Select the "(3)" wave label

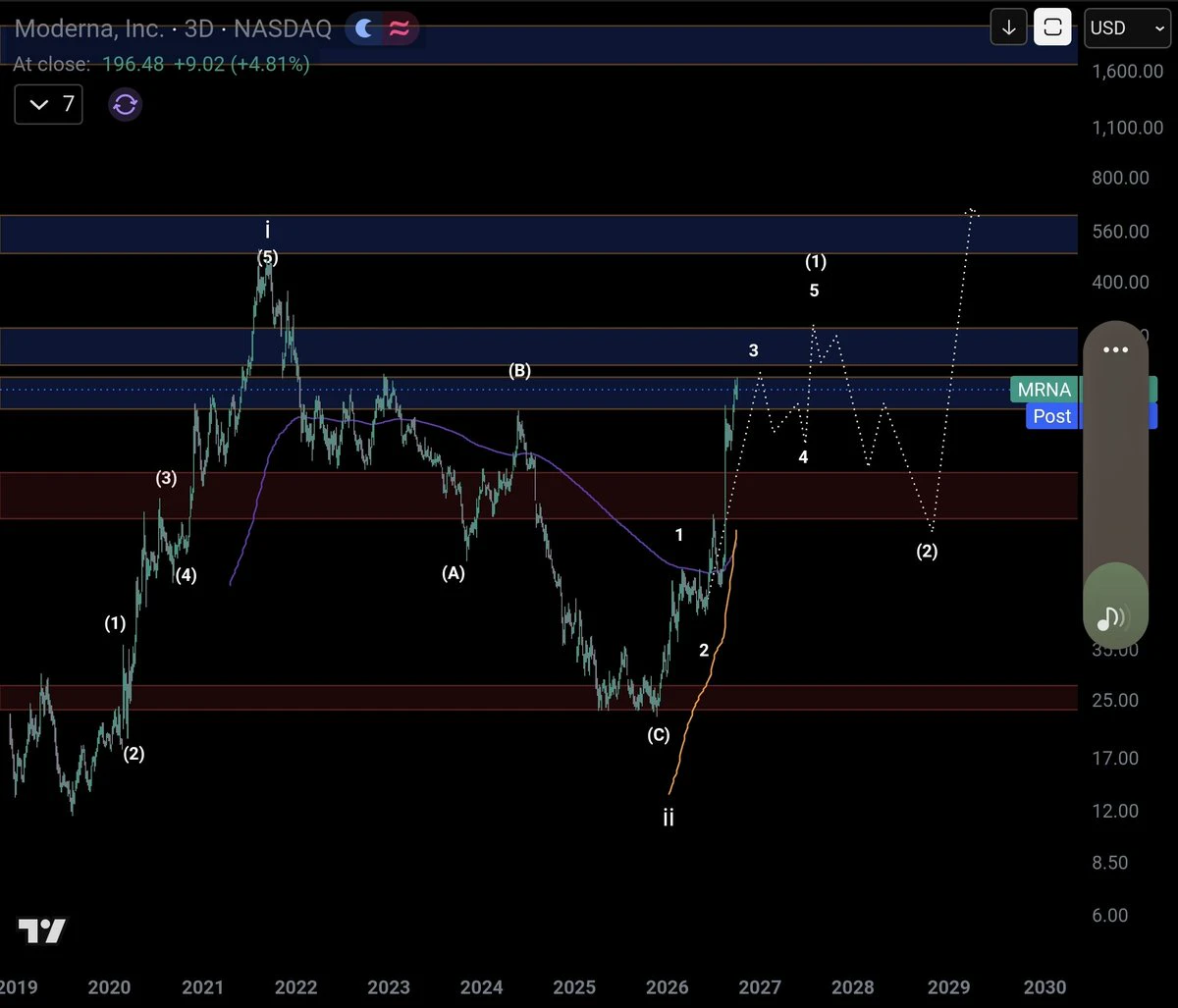click(x=166, y=479)
